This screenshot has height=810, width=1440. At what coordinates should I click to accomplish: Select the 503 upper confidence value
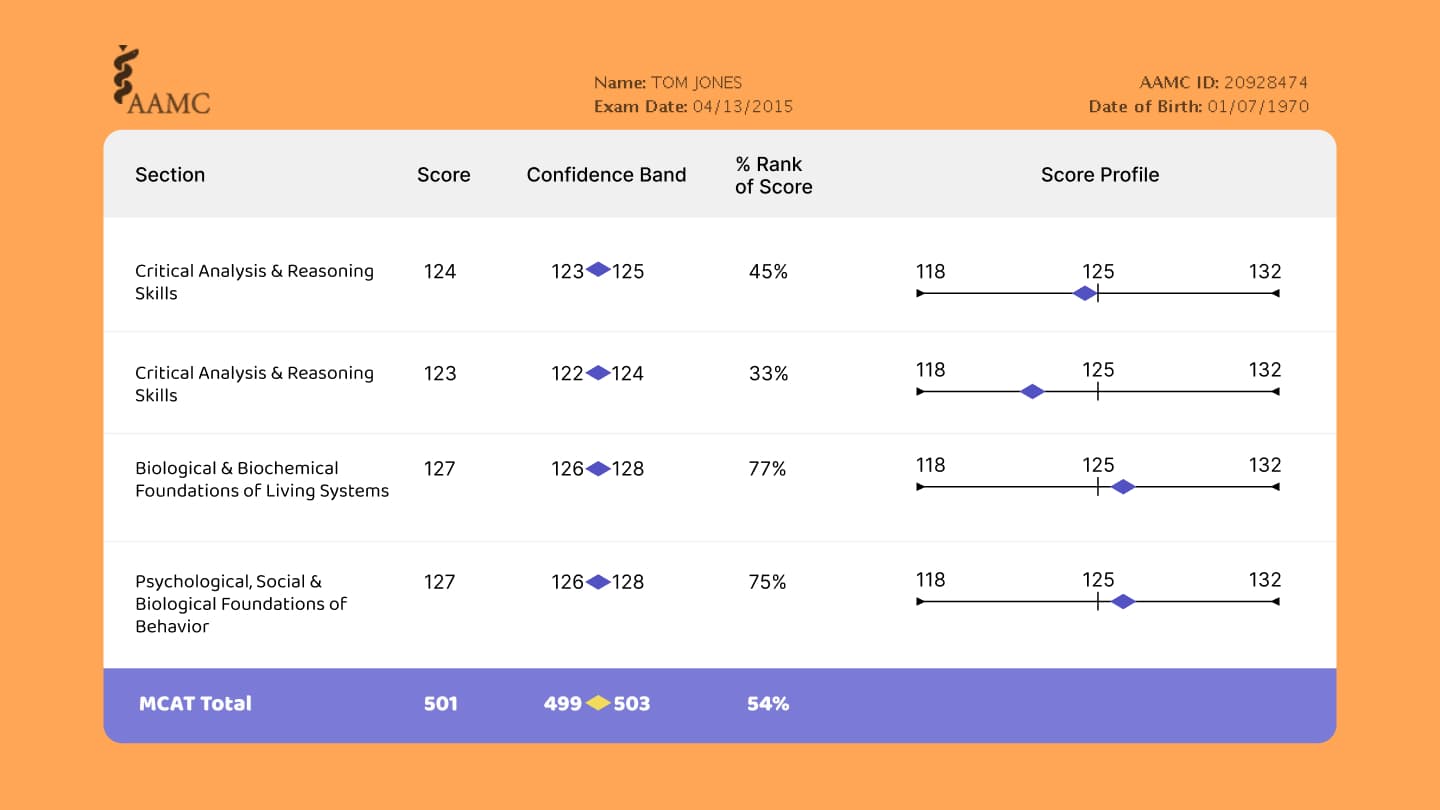(632, 704)
